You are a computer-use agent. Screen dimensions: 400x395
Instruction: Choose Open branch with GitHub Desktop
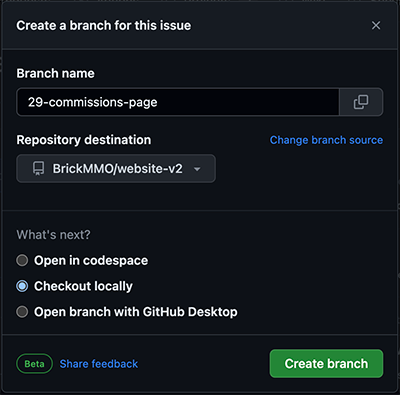22,312
